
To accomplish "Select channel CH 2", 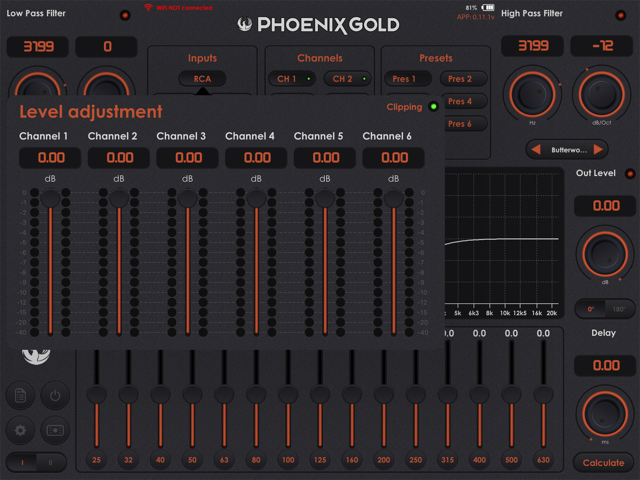I will click(x=347, y=79).
